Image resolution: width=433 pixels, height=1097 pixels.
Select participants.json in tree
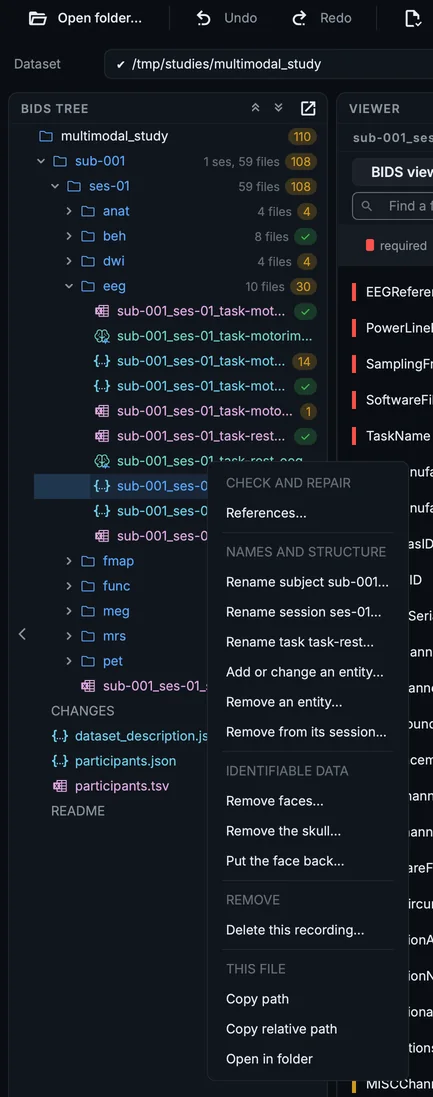click(x=125, y=761)
